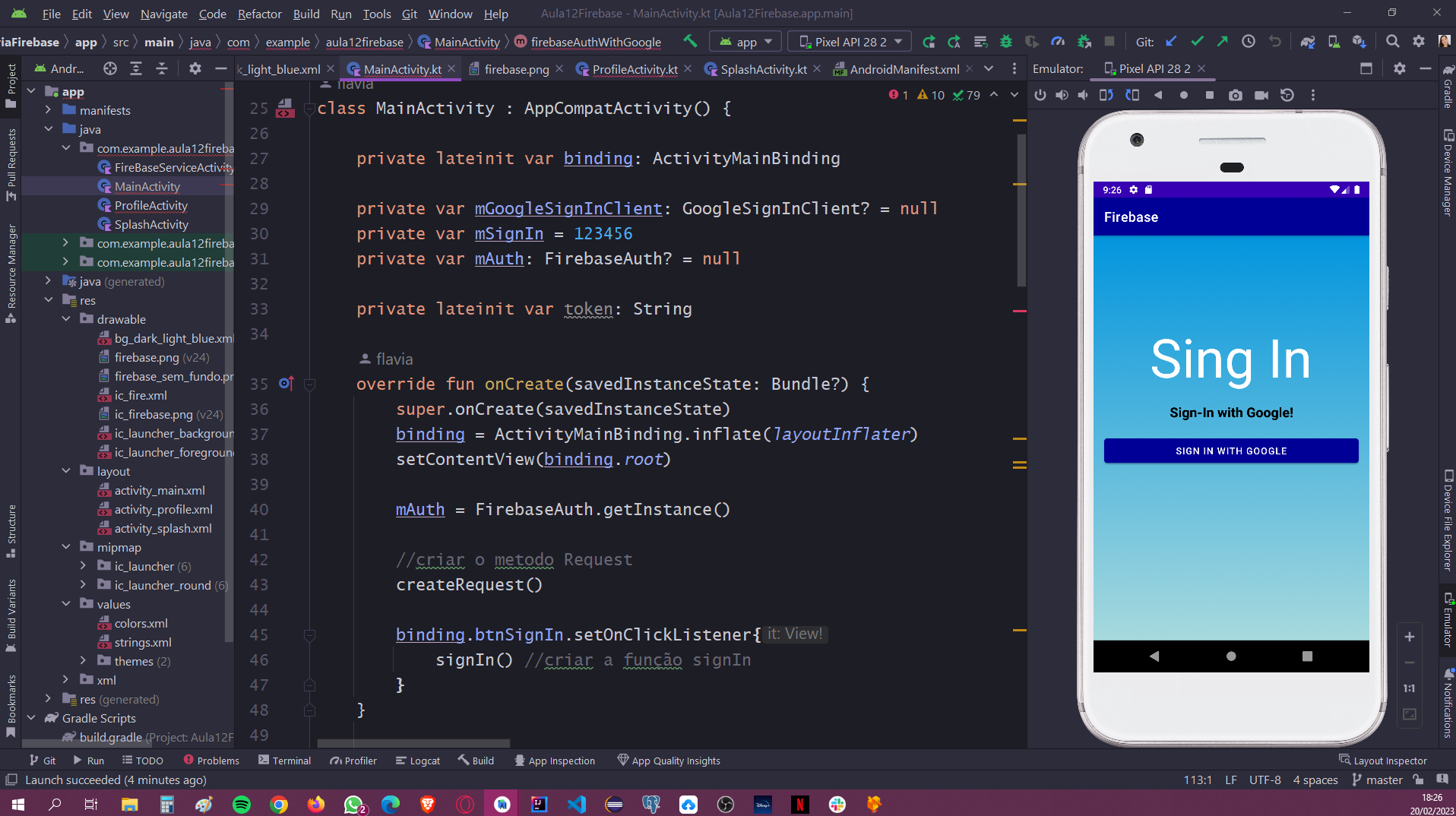Viewport: 1456px width, 816px height.
Task: Toggle emulator power button
Action: coord(1040,95)
